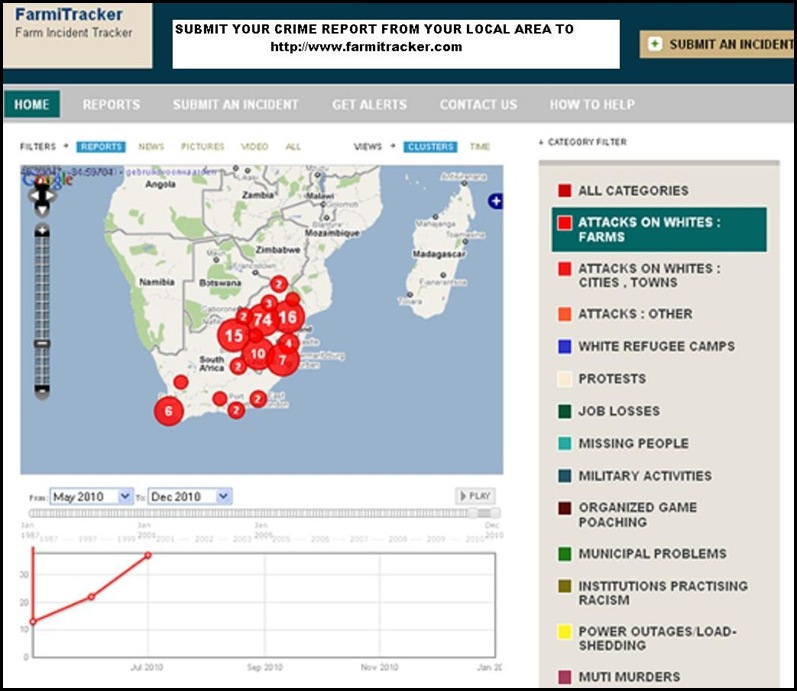Go to the REPORTS nav item
The image size is (797, 691).
(111, 105)
